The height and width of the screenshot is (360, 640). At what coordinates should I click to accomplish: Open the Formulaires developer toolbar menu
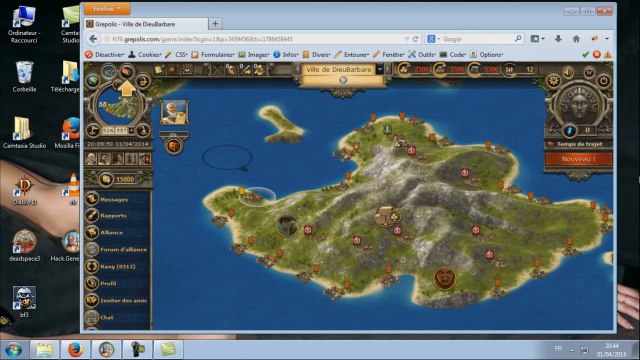(213, 54)
